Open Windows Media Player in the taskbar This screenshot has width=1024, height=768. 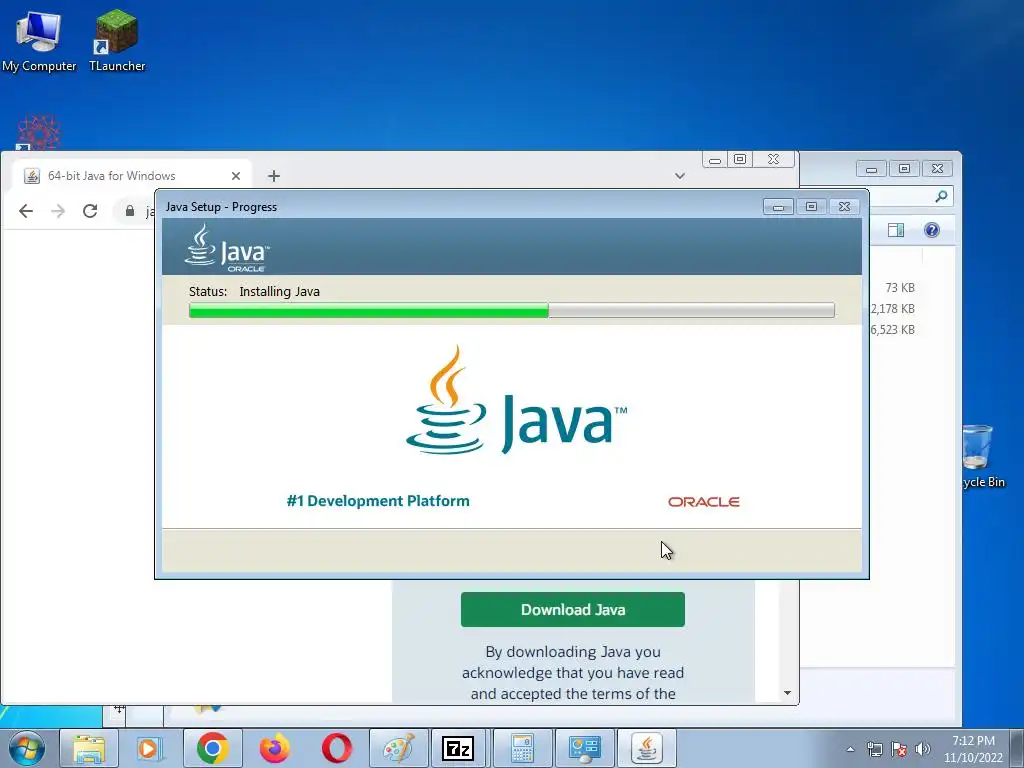[x=148, y=748]
